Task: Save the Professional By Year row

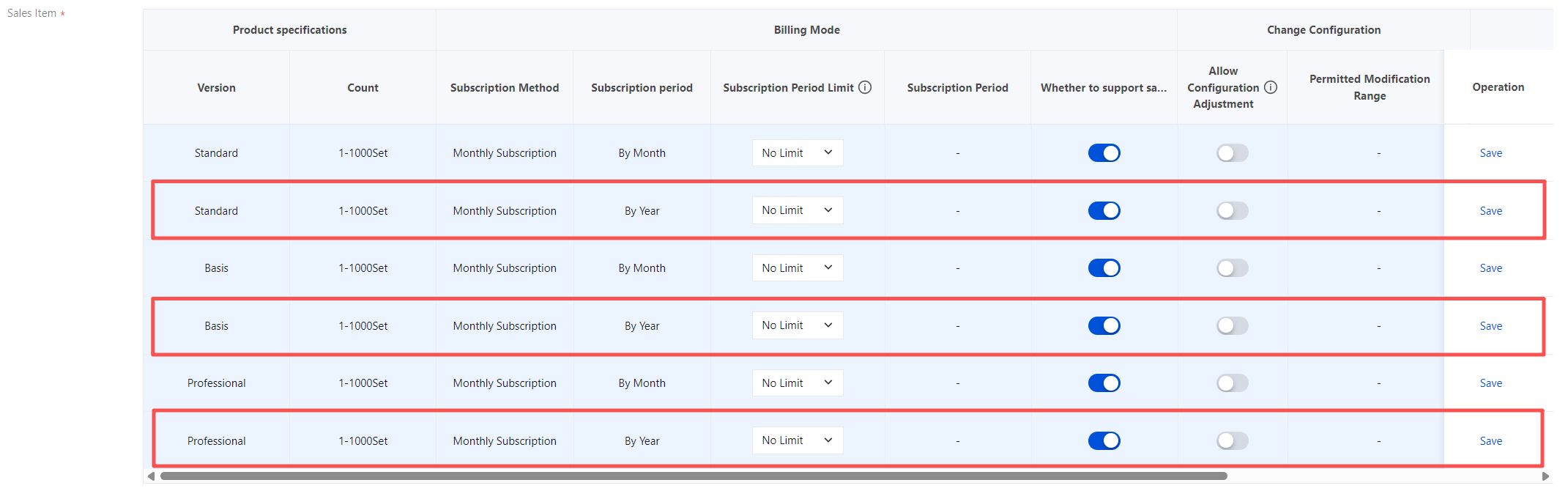Action: [1490, 441]
